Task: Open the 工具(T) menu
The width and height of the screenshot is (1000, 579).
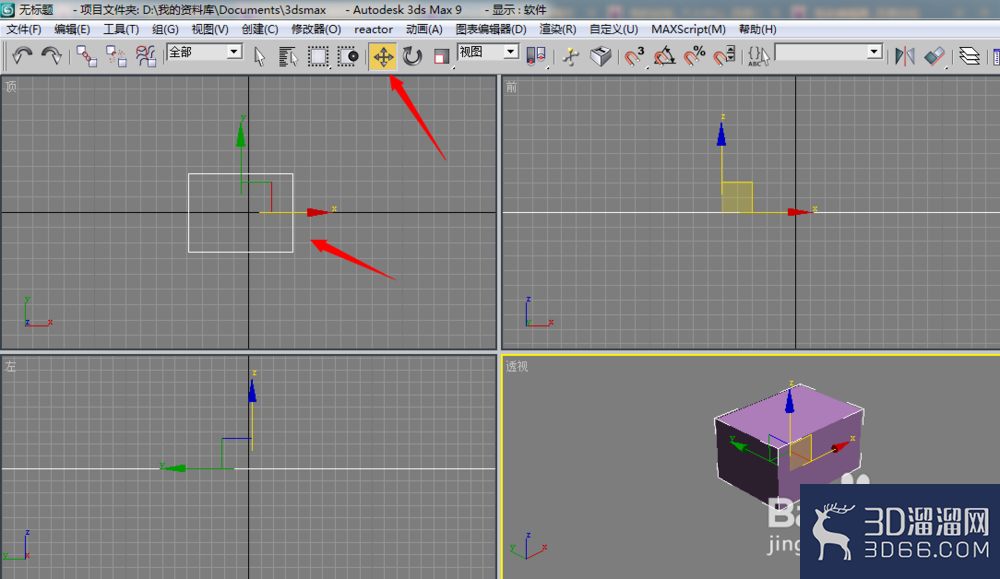Action: [121, 29]
